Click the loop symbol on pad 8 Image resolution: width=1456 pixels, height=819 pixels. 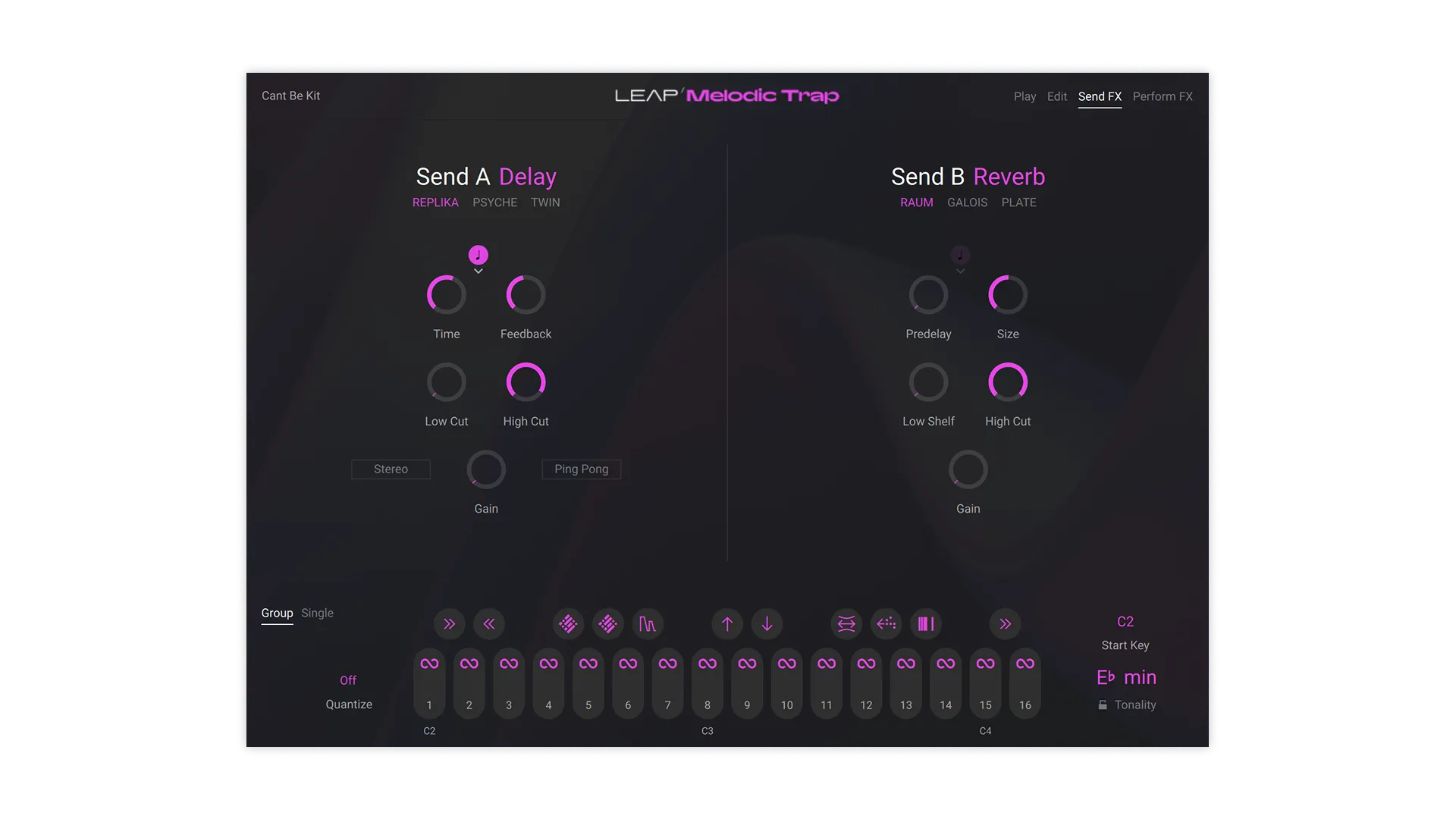coord(707,664)
